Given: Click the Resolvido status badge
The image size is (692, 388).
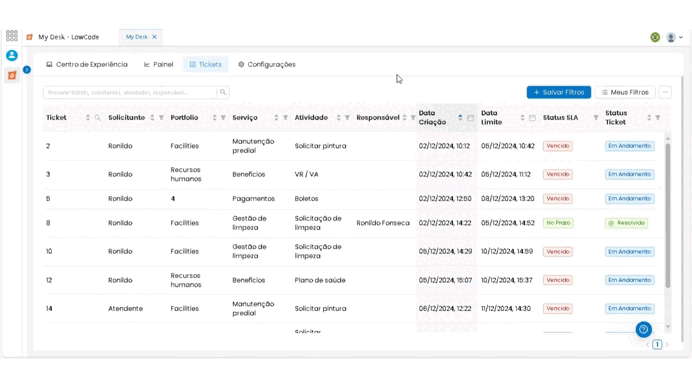Looking at the screenshot, I should pyautogui.click(x=627, y=223).
